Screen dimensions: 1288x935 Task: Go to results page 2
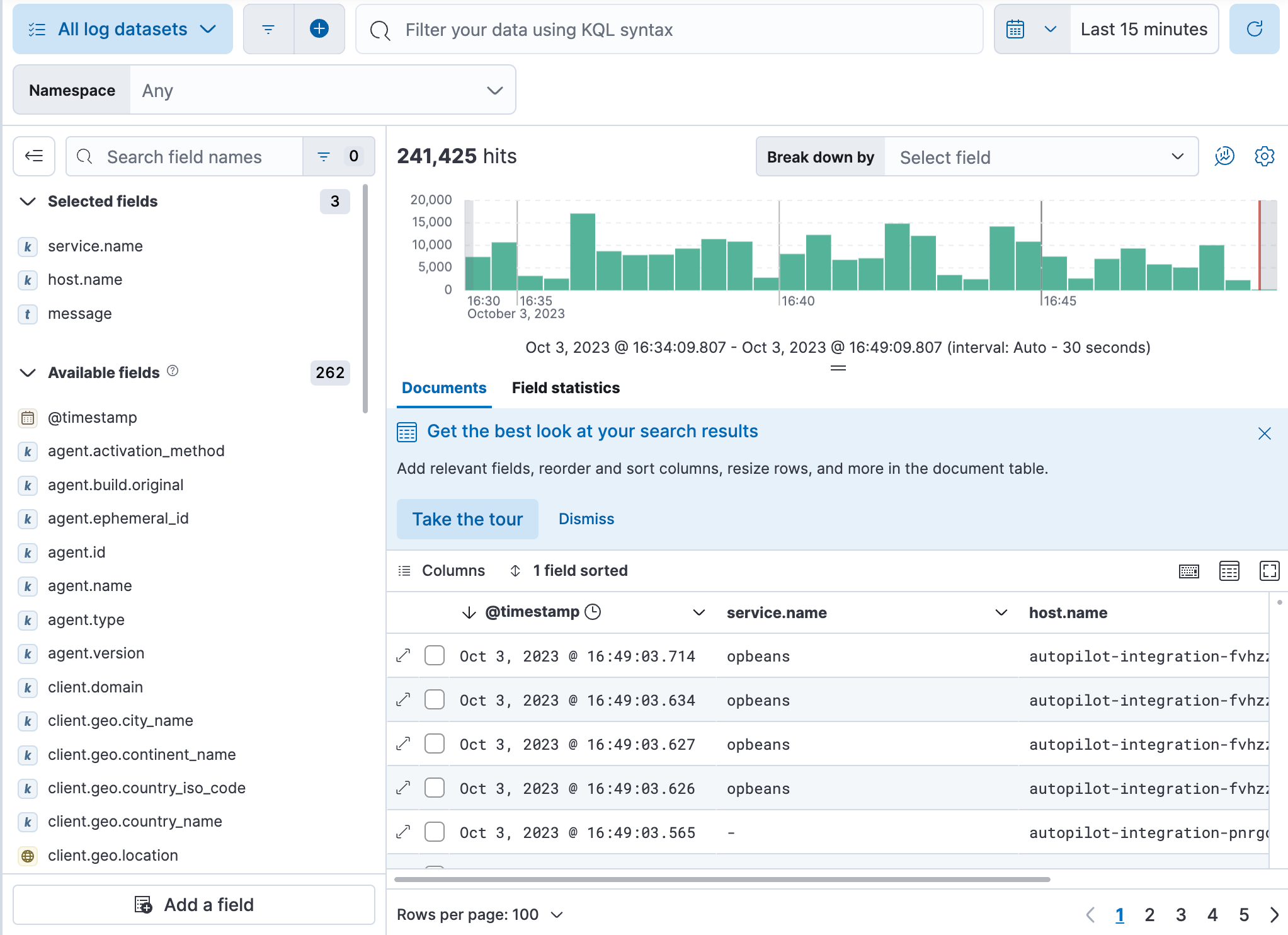[x=1150, y=914]
